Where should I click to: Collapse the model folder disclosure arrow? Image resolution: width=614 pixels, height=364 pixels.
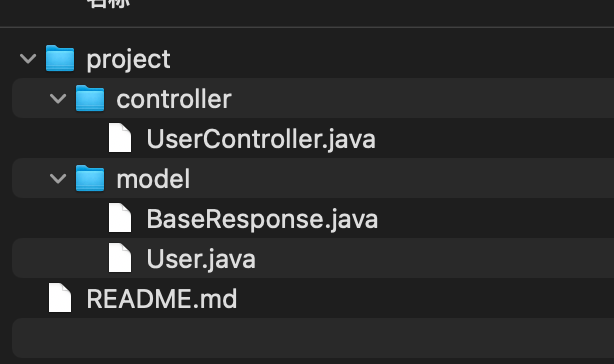click(x=58, y=179)
